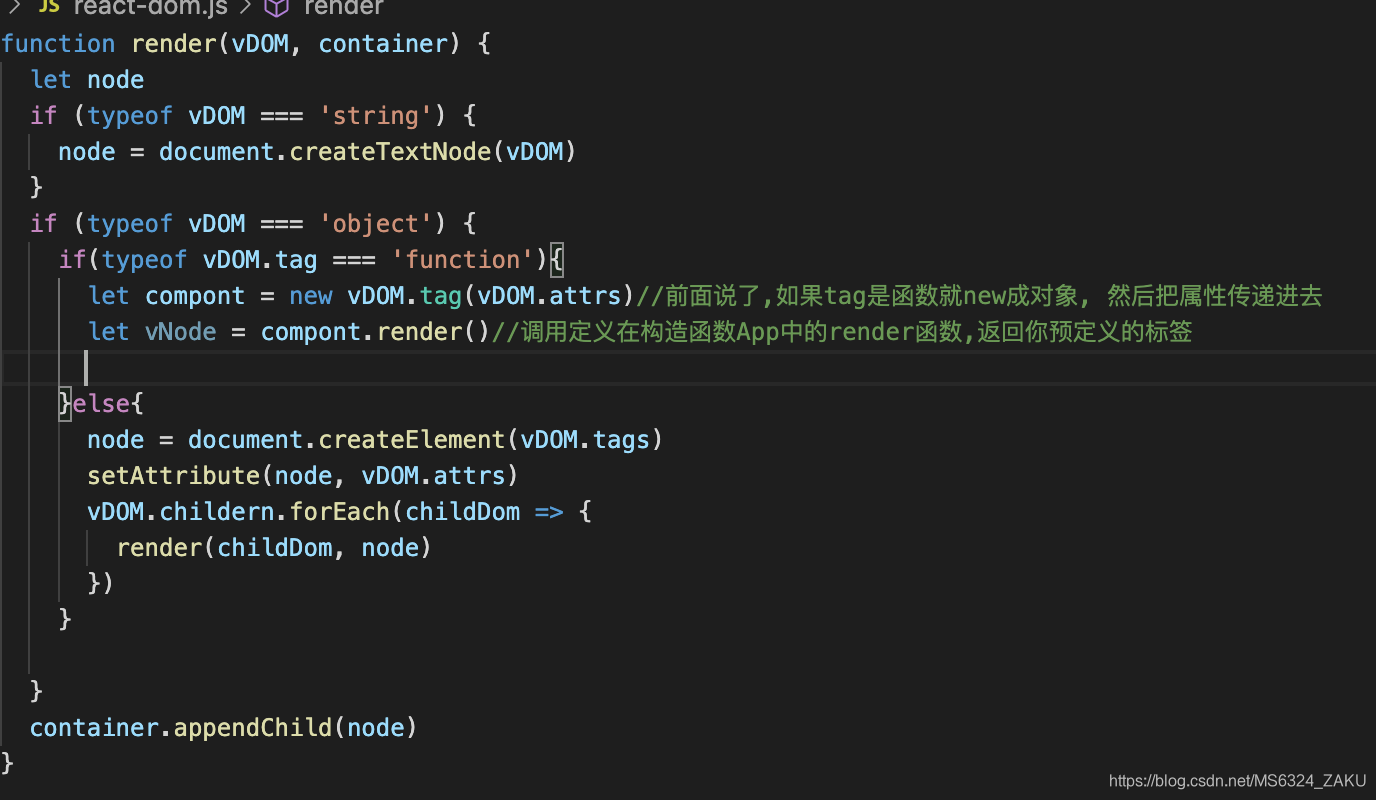Screen dimensions: 1376x800
Task: Click 'document.createTextNode(vDOM)' call
Action: [x=368, y=152]
